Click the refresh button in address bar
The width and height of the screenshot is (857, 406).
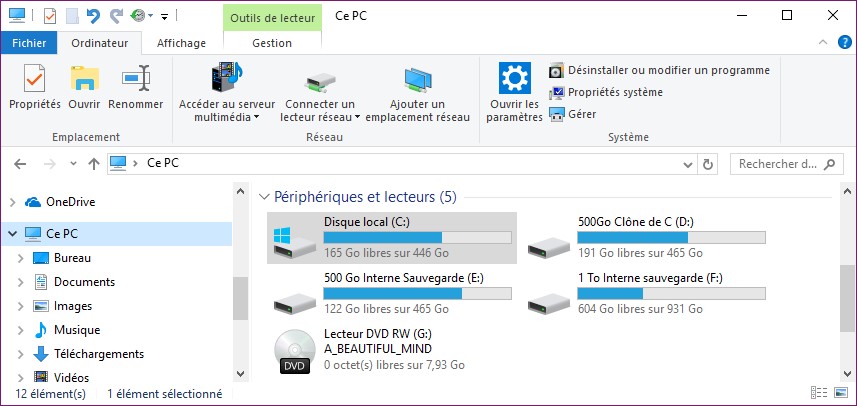coord(708,163)
